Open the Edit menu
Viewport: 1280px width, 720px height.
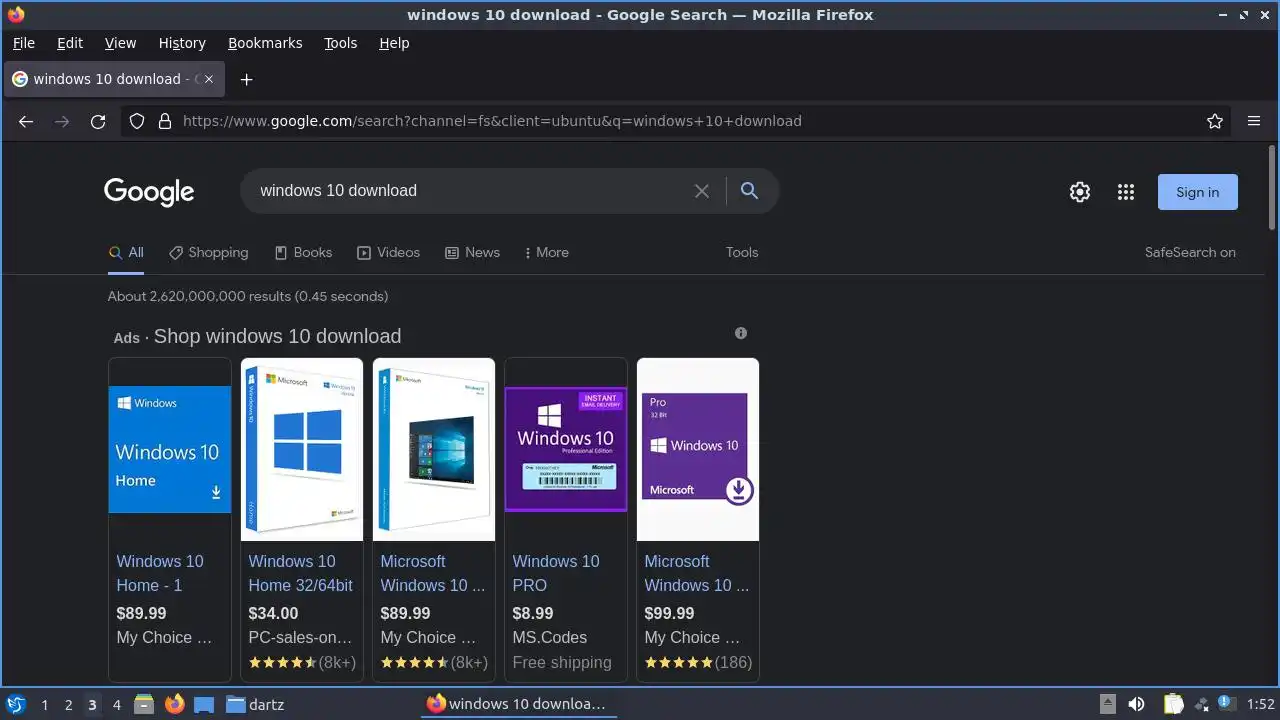point(70,43)
